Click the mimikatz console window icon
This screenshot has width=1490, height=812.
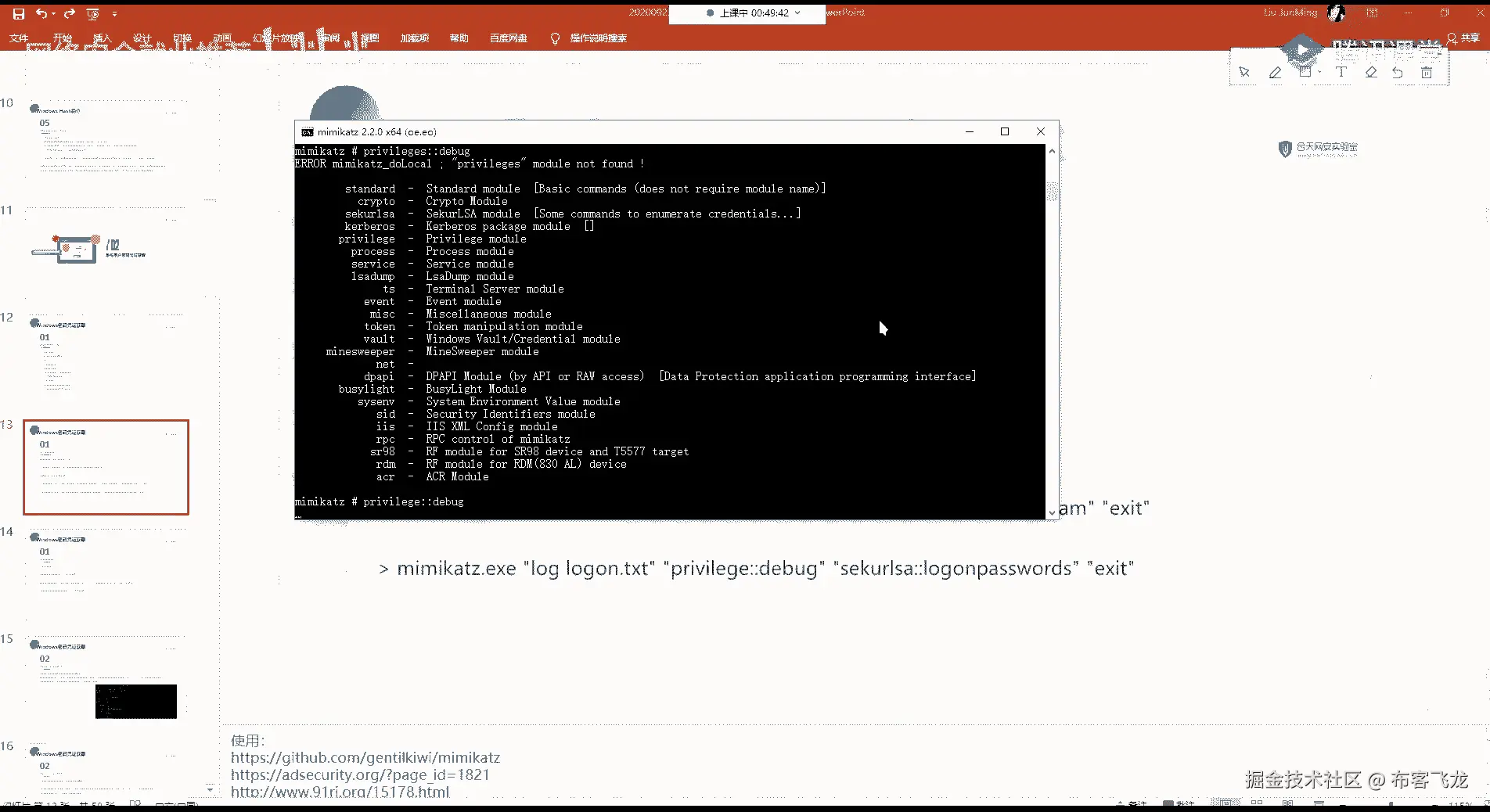(x=308, y=132)
